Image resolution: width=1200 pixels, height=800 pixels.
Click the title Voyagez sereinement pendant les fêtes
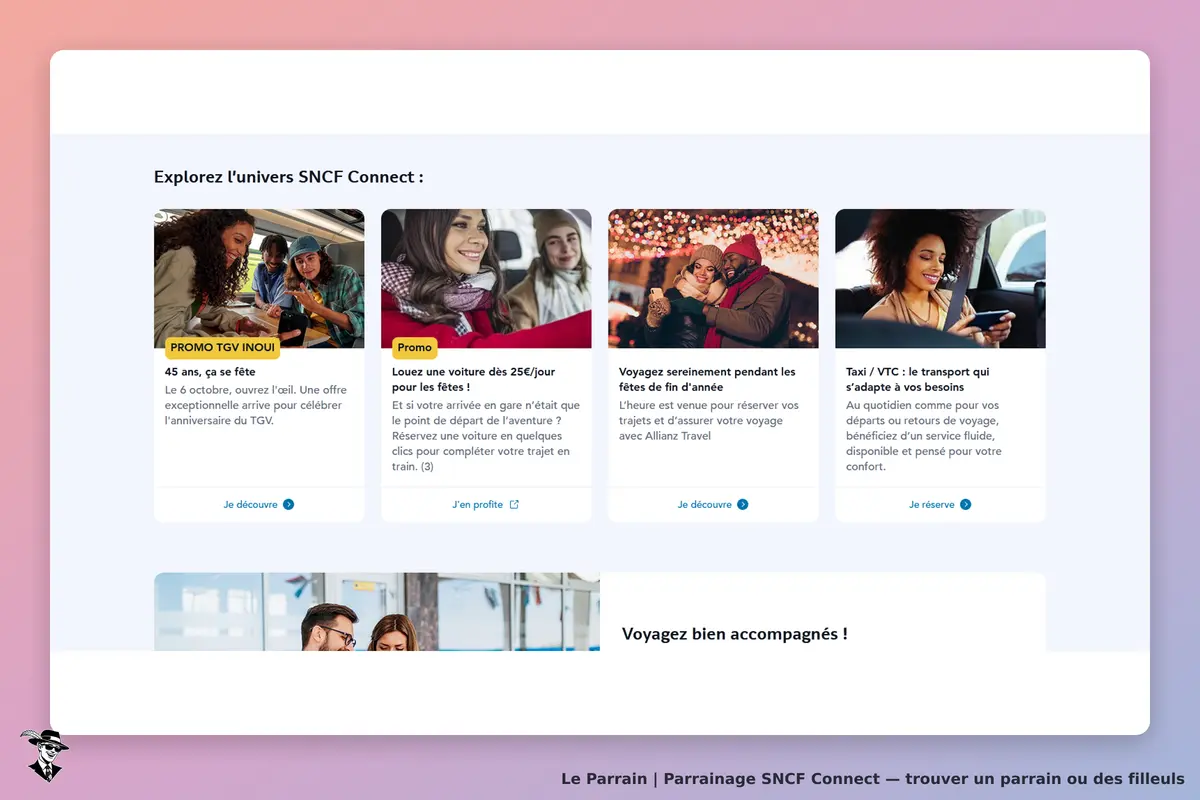point(707,379)
